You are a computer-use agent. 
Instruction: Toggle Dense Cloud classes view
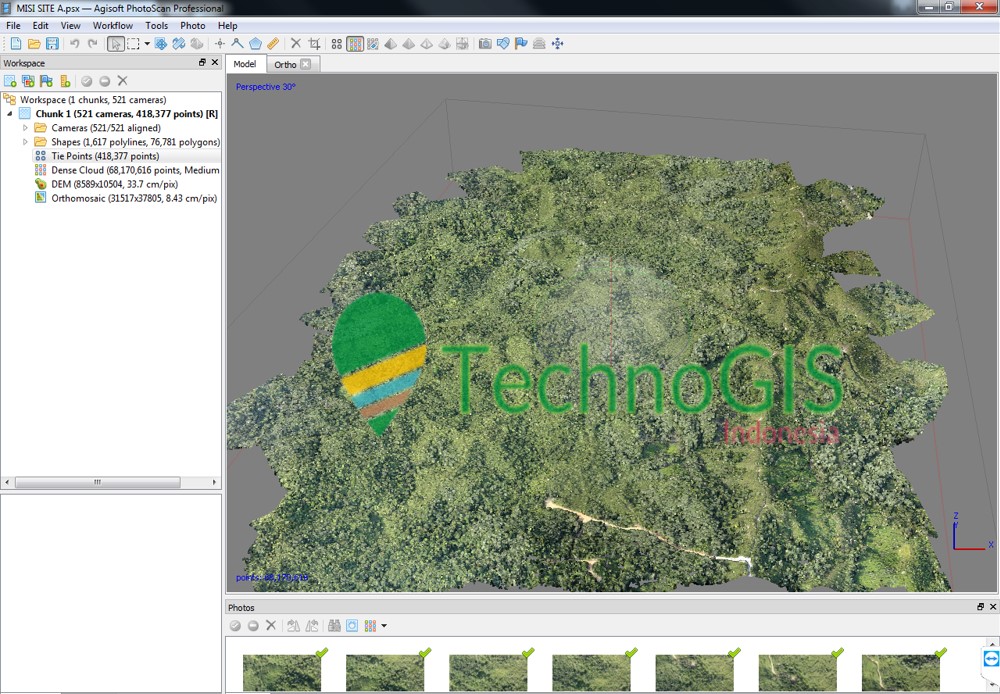coord(373,43)
